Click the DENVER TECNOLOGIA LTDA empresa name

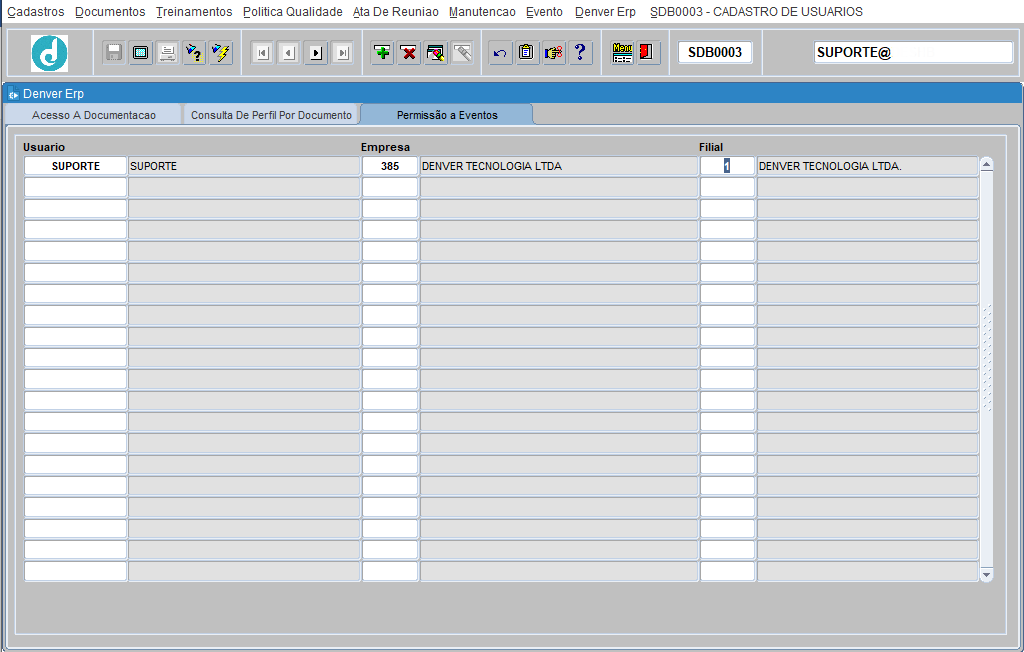pyautogui.click(x=558, y=166)
